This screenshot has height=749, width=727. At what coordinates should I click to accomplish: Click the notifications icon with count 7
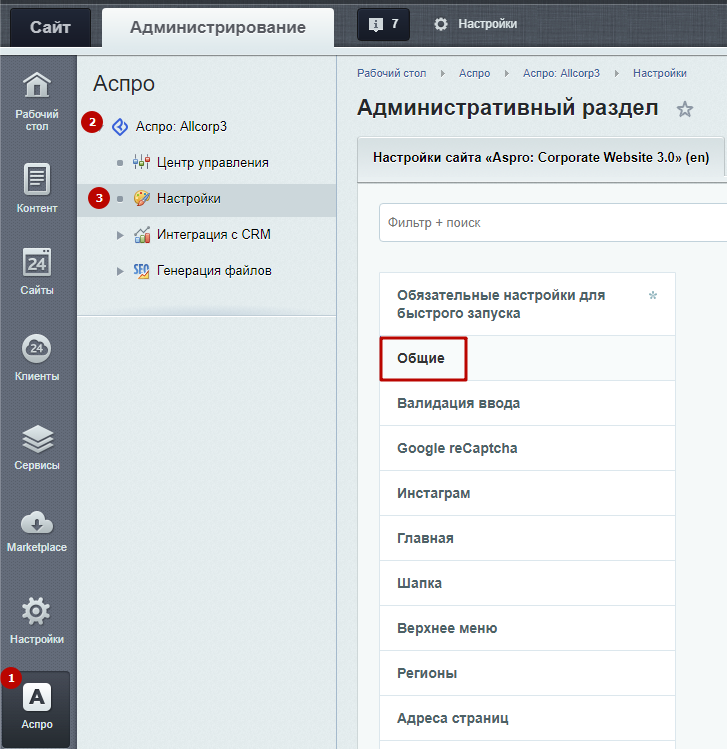pyautogui.click(x=383, y=24)
